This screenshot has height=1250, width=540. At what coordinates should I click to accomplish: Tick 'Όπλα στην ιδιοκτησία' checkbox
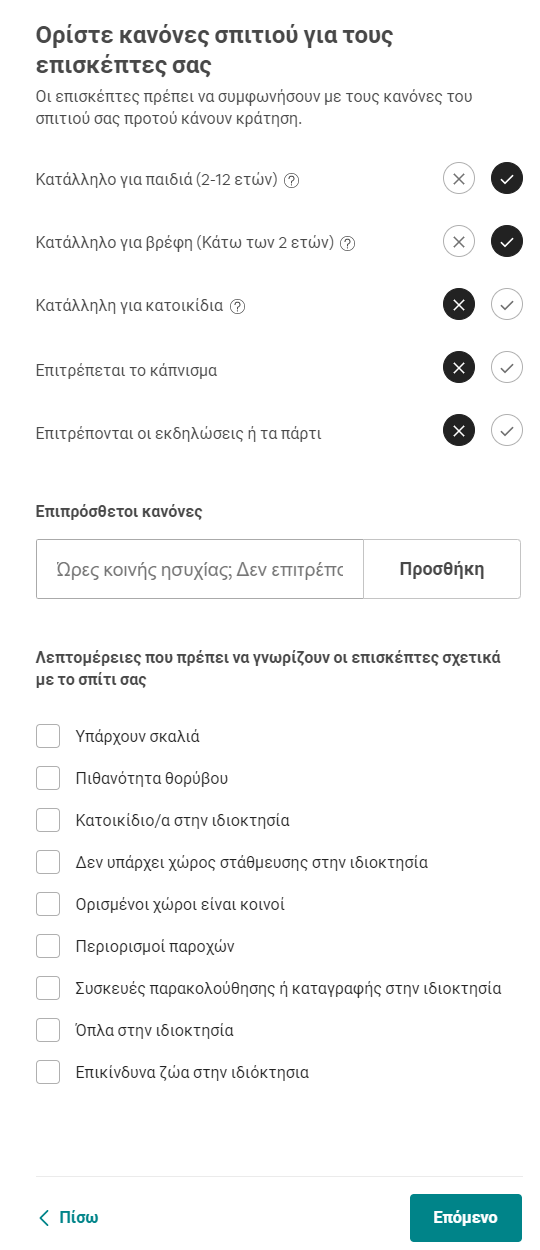tap(48, 1030)
